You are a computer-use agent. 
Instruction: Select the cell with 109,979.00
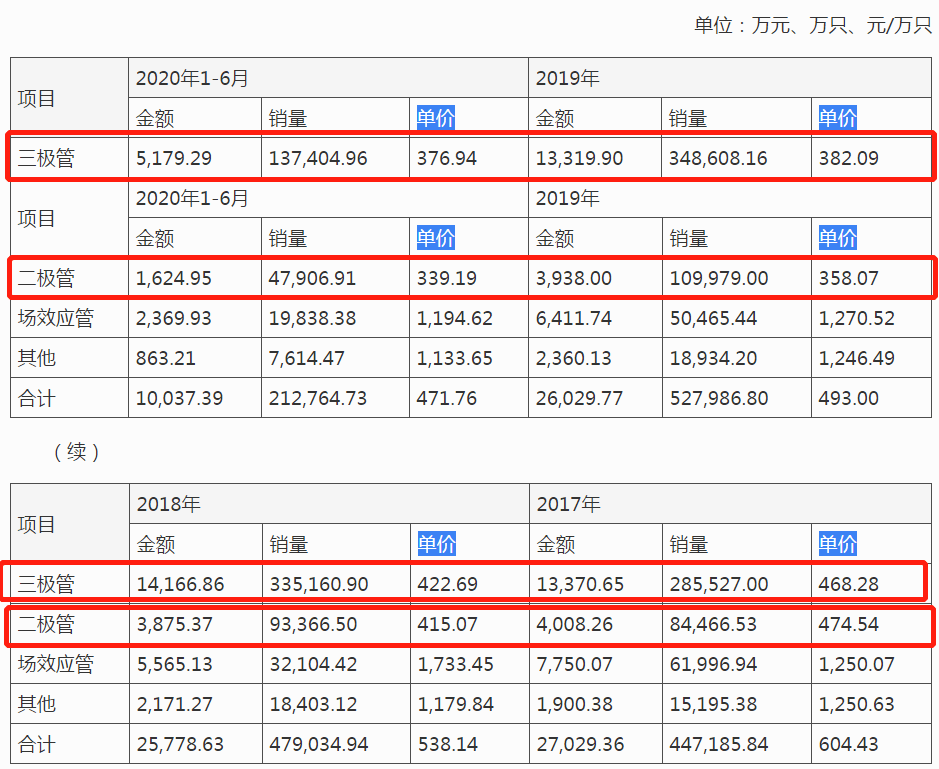point(718,278)
